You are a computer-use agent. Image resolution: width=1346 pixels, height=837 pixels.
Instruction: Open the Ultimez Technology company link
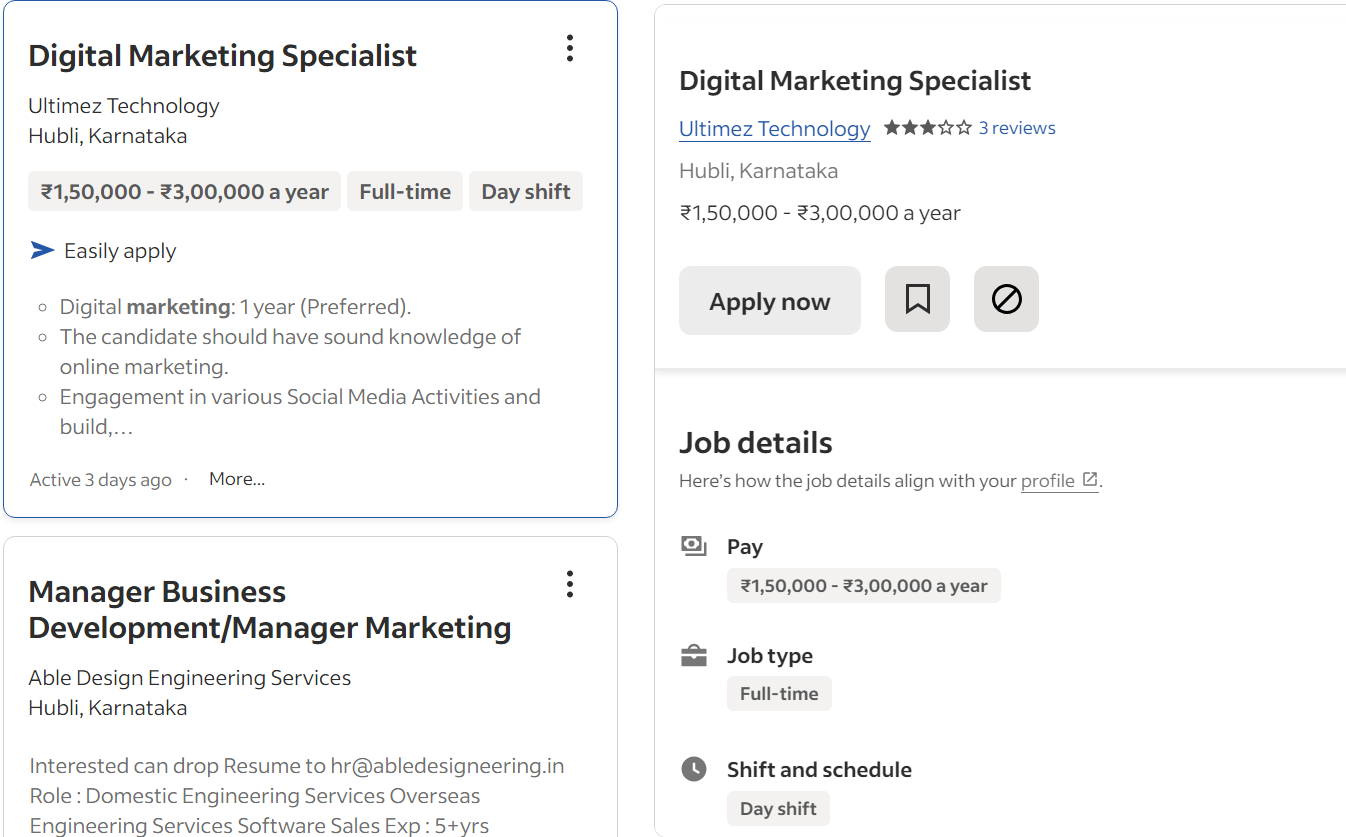click(775, 129)
